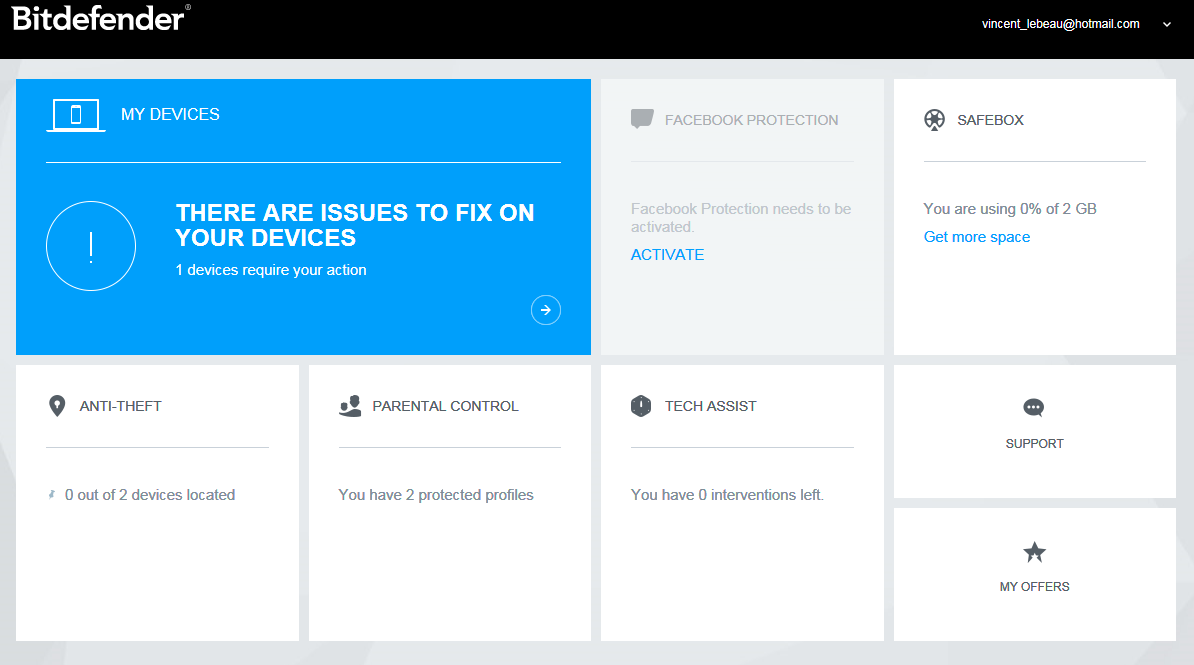Click '1 devices require your action' text
Viewport: 1194px width, 665px height.
pos(271,270)
